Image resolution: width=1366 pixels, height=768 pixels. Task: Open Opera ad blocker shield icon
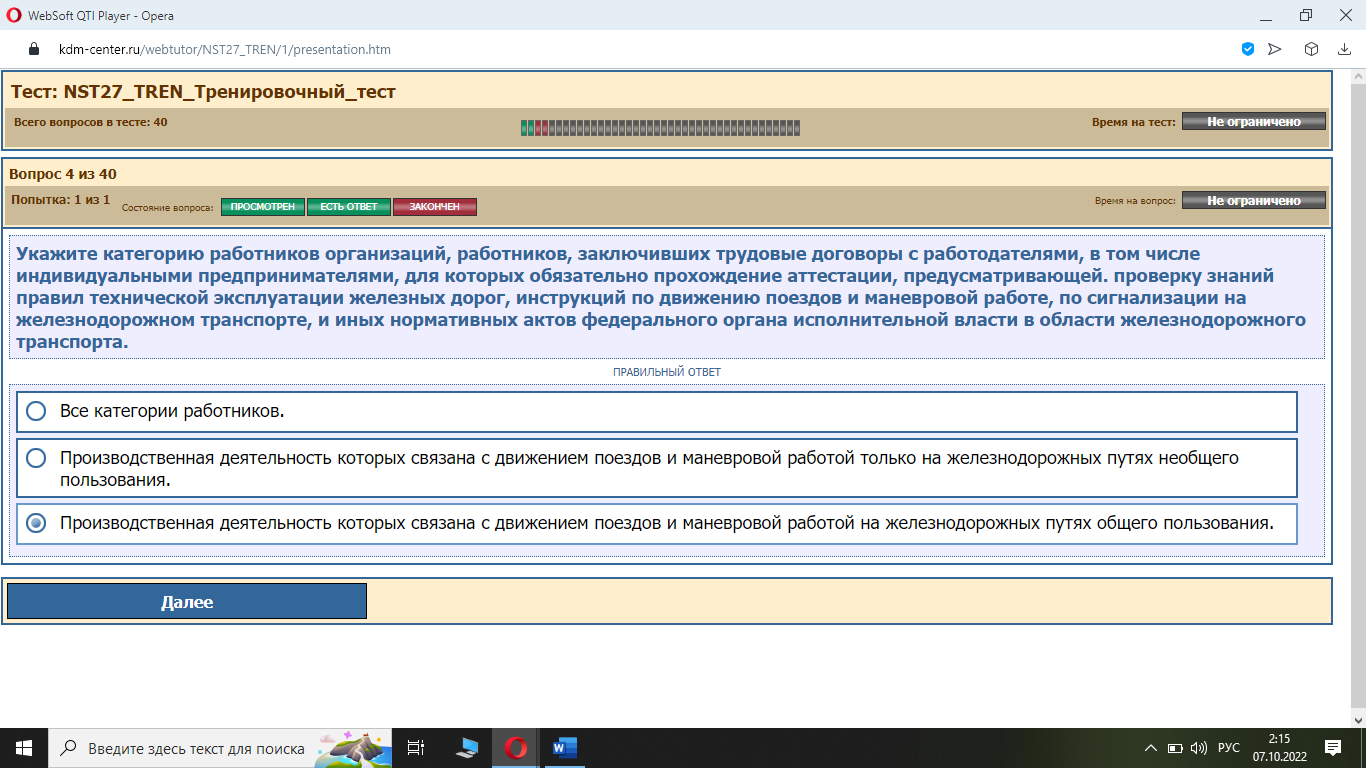click(x=1248, y=48)
